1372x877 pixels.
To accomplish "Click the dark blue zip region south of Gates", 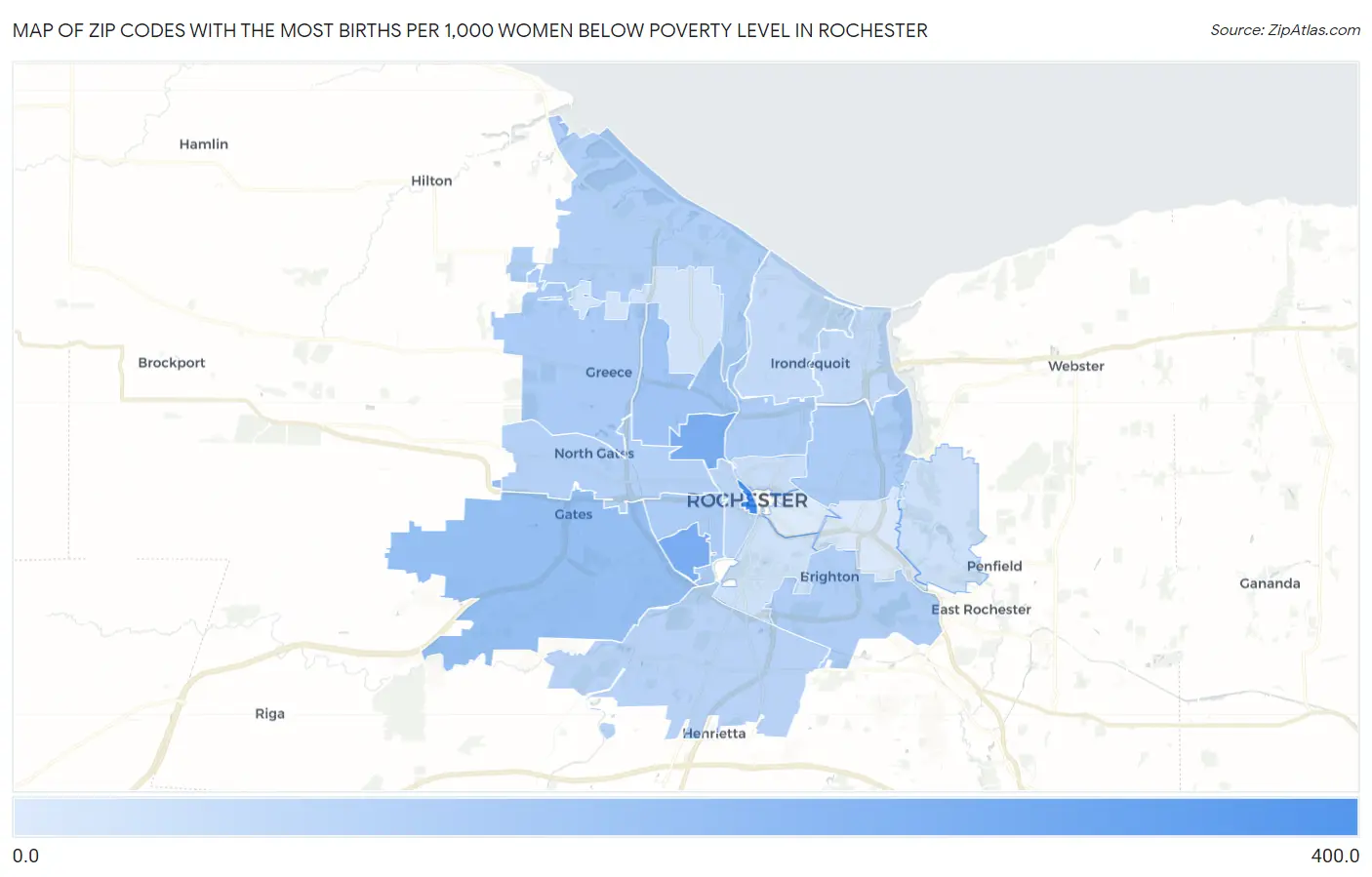I will pos(685,551).
